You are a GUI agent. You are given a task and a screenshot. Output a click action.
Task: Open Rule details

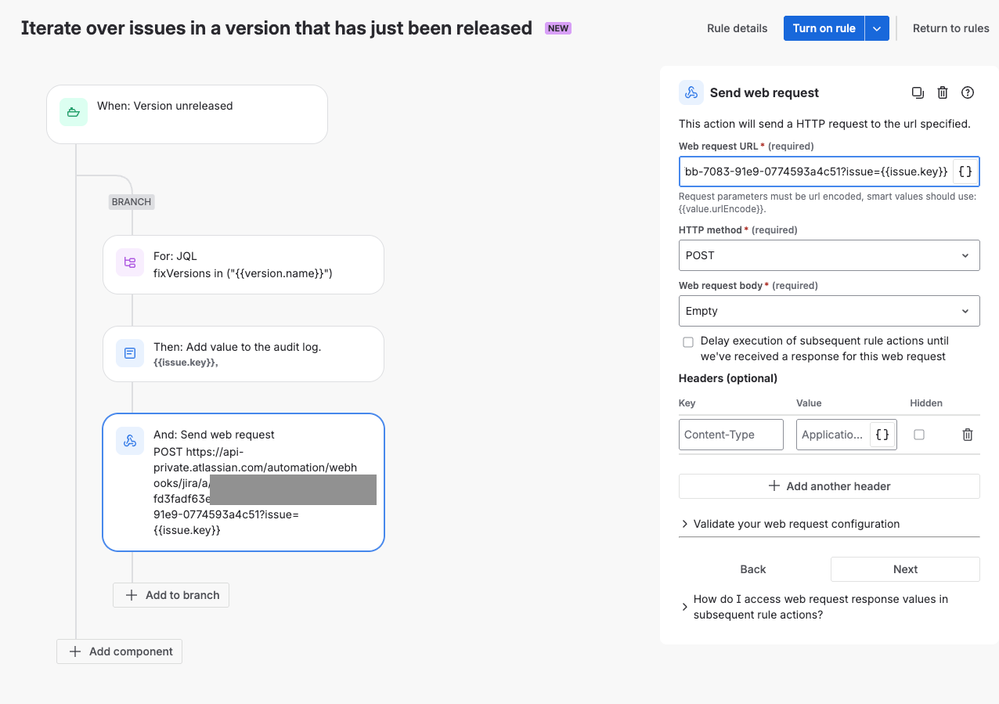[x=737, y=29]
